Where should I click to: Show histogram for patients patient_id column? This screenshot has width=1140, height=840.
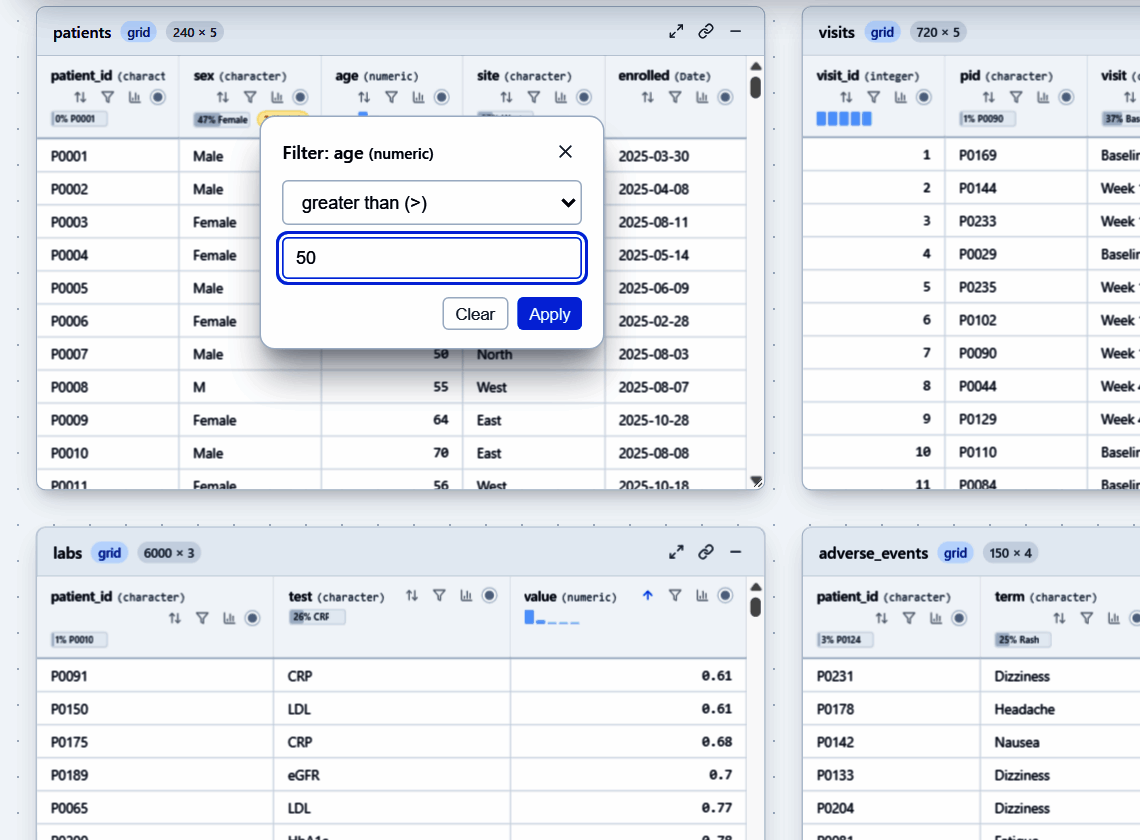tap(135, 97)
